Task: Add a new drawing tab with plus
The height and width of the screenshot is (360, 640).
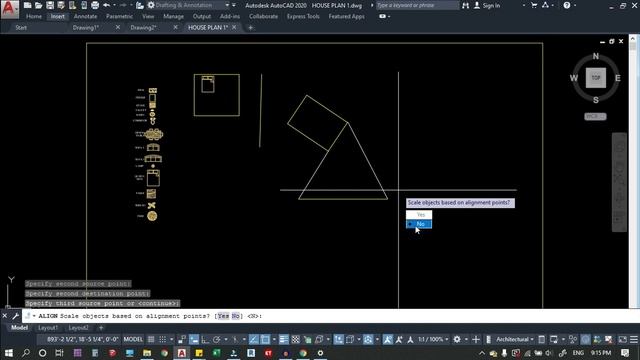Action: pyautogui.click(x=250, y=27)
